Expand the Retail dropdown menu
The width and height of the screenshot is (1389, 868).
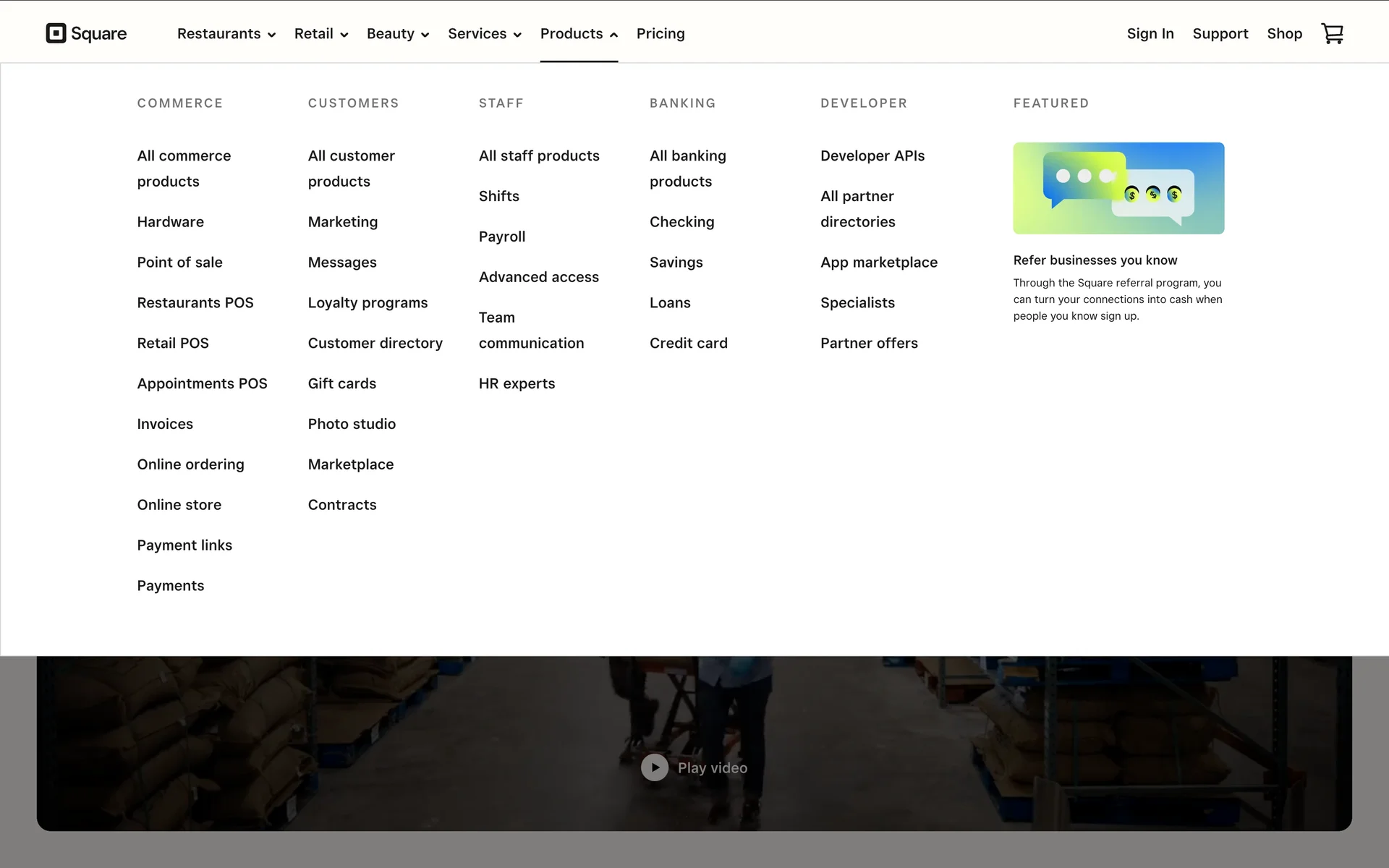[320, 34]
